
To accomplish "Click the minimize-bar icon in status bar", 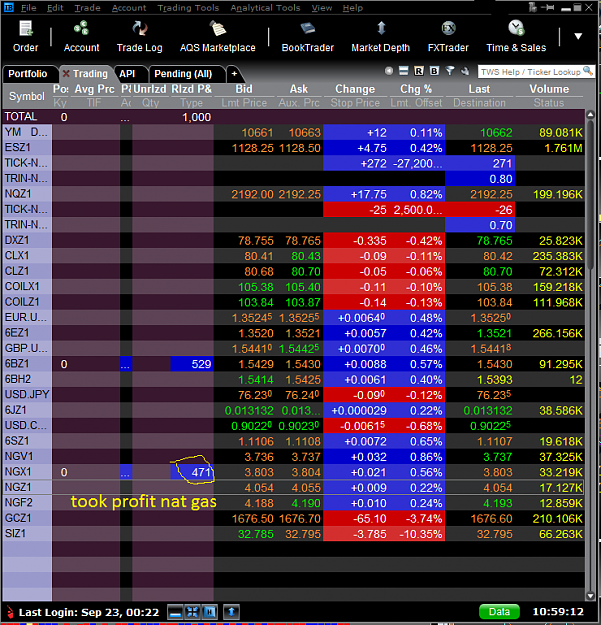I will pos(175,612).
